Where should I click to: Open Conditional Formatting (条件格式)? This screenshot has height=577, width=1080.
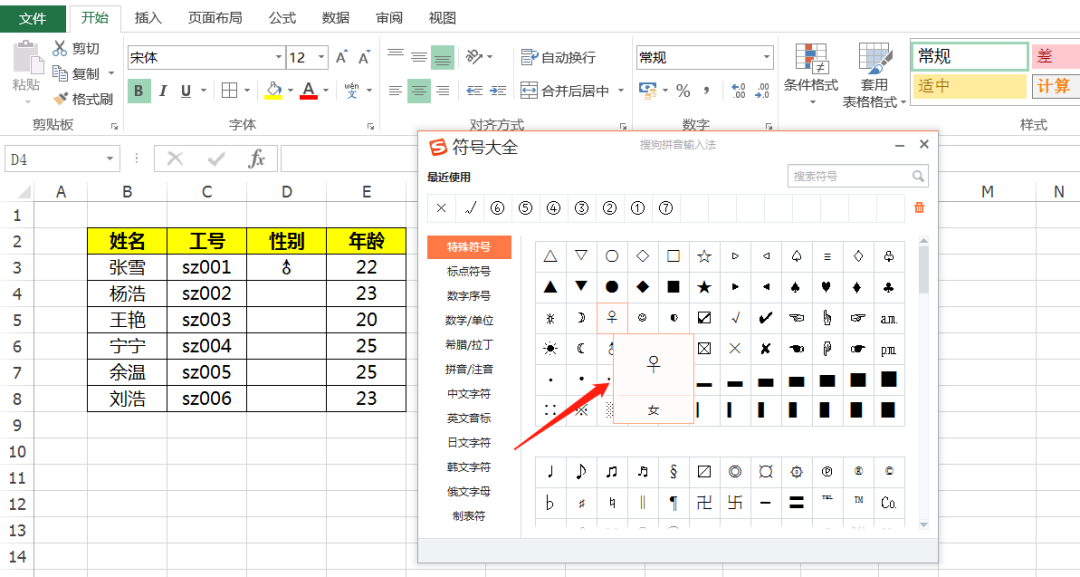(811, 74)
